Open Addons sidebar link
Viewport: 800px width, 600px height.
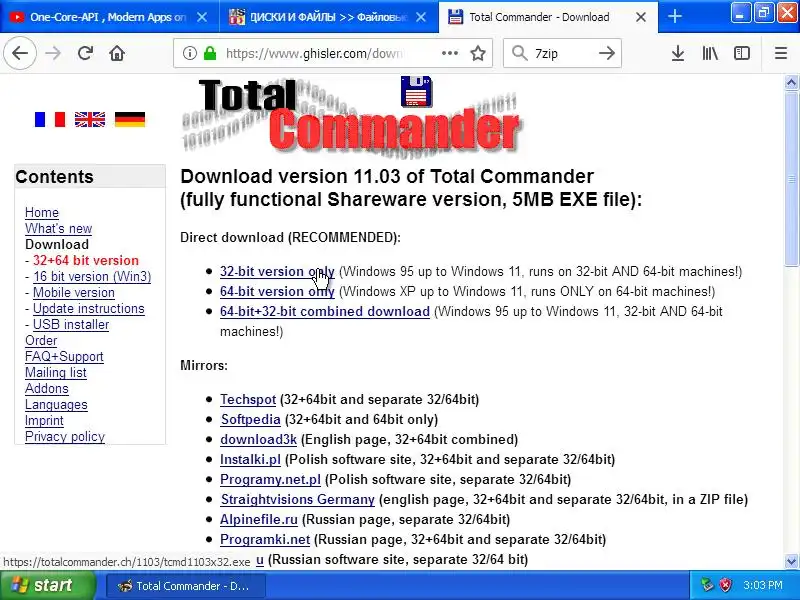(x=46, y=388)
